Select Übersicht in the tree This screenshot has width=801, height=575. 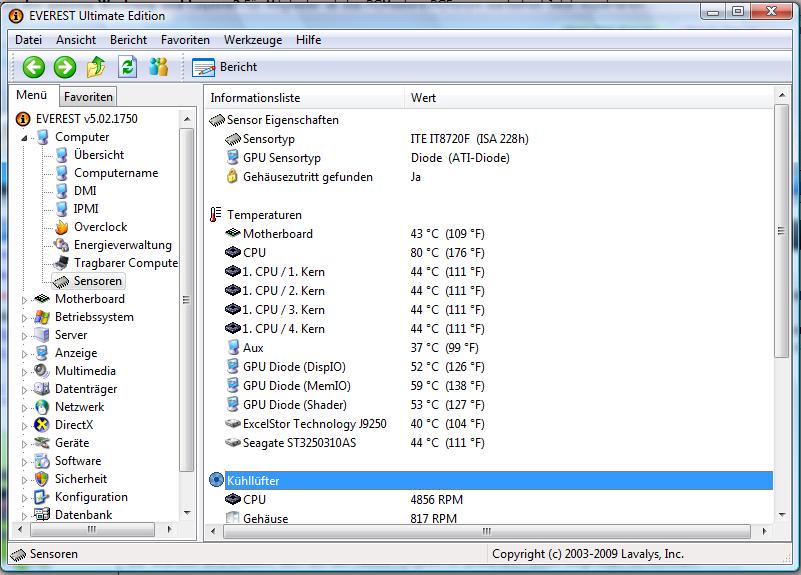pos(99,155)
